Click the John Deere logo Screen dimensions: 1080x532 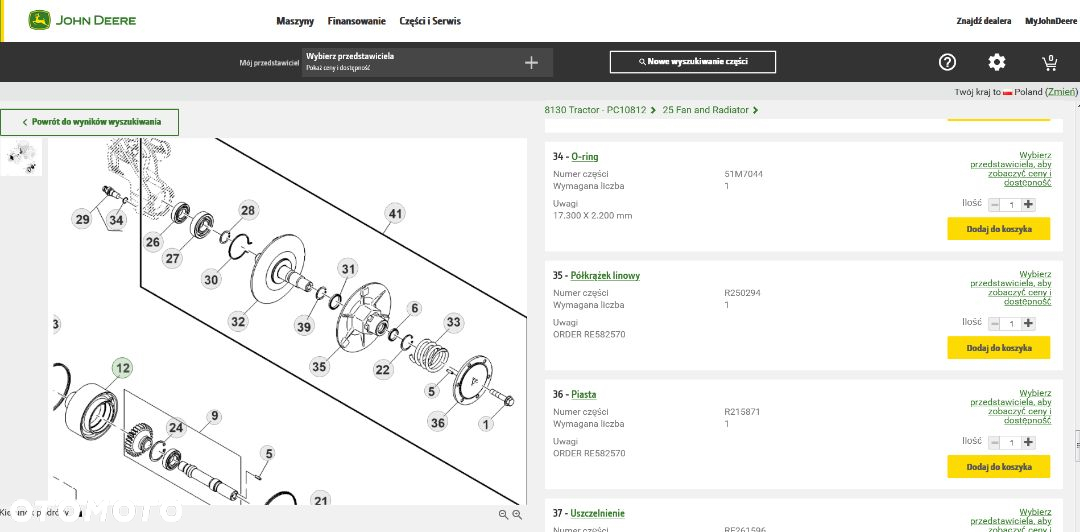coord(82,20)
